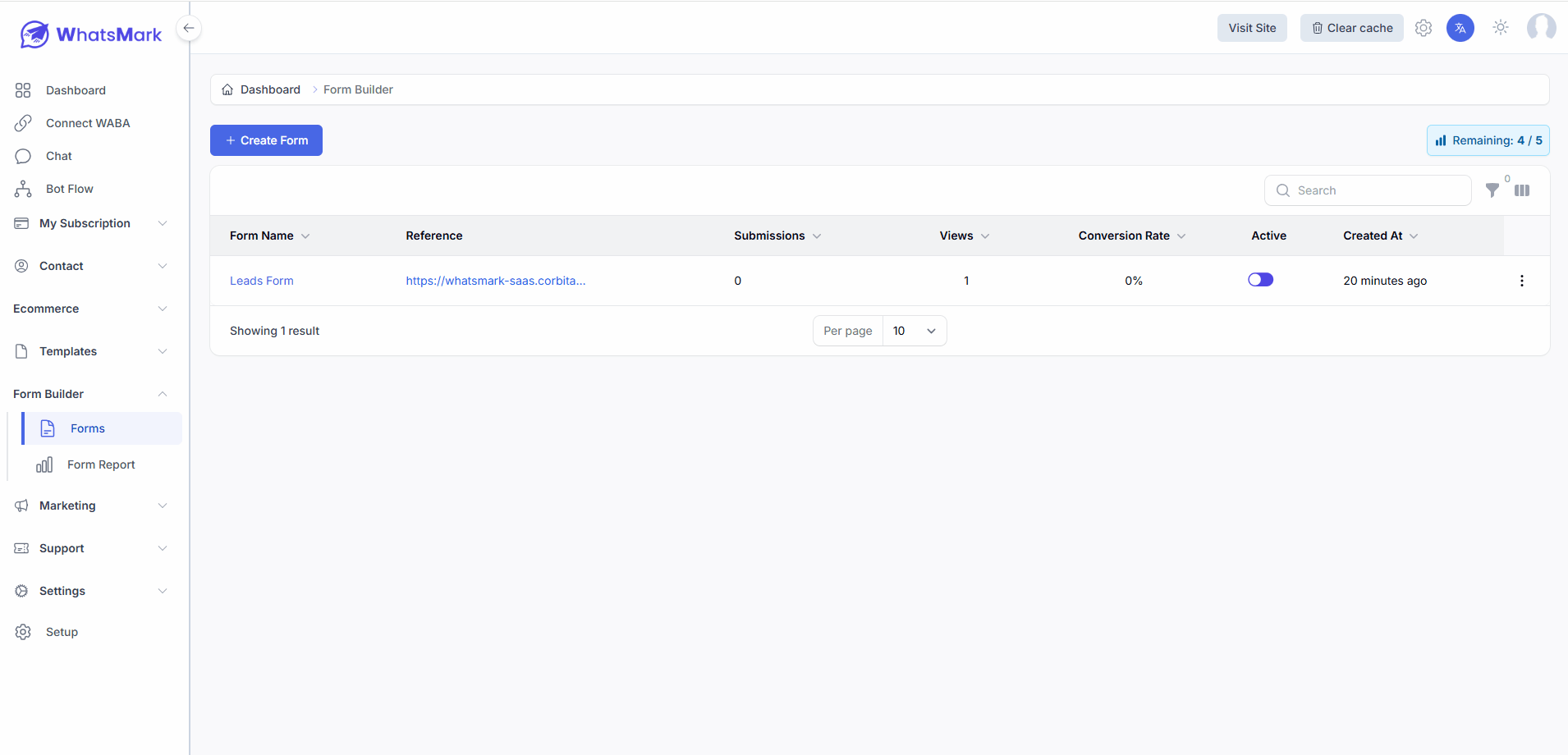Collapse the sidebar with the arrow icon
1568x755 pixels.
pyautogui.click(x=189, y=29)
